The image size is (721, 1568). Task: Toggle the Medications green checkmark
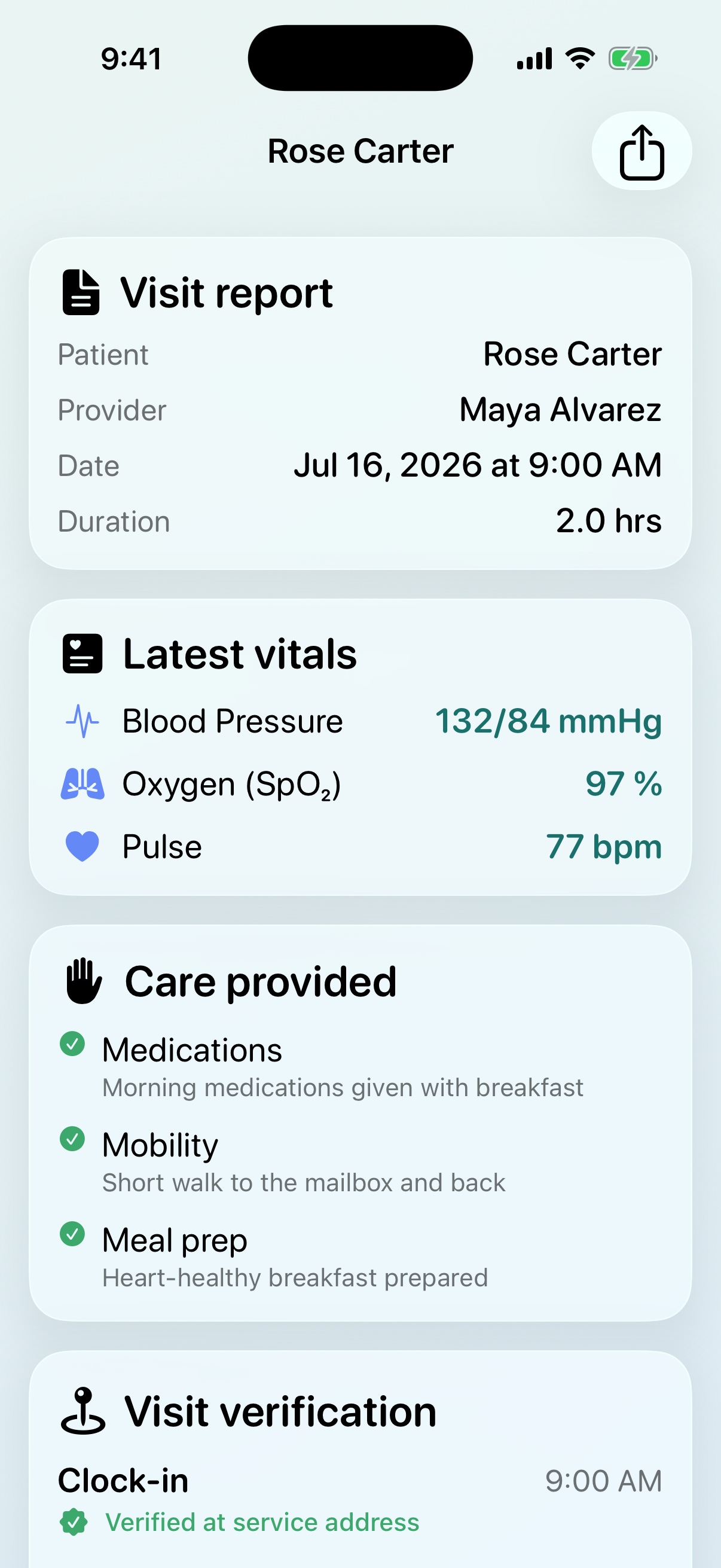point(72,1044)
